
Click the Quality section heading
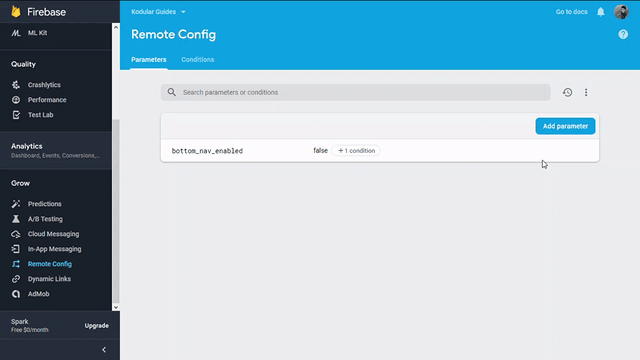[x=23, y=64]
